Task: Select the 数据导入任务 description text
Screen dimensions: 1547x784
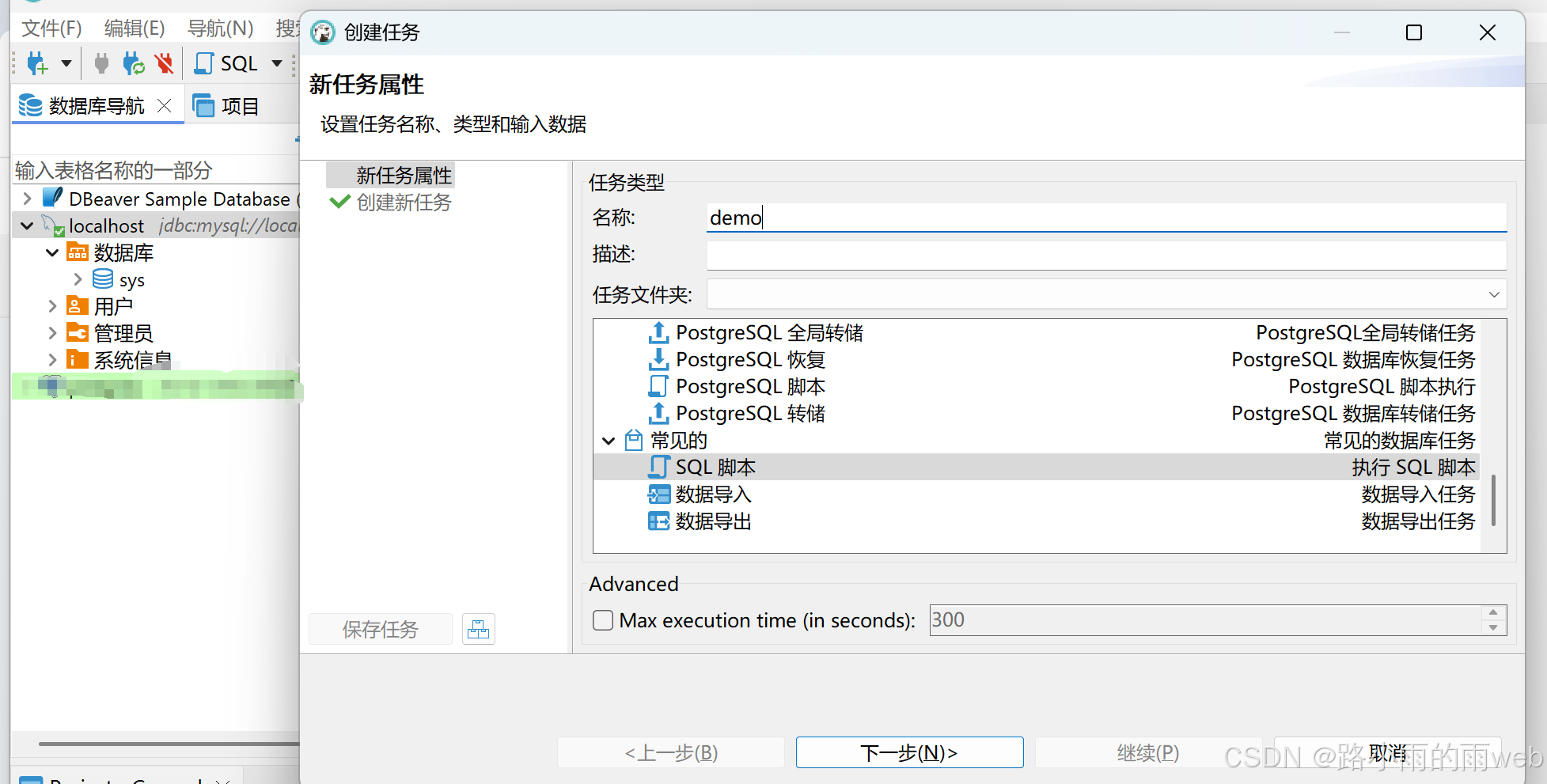Action: coord(1418,494)
